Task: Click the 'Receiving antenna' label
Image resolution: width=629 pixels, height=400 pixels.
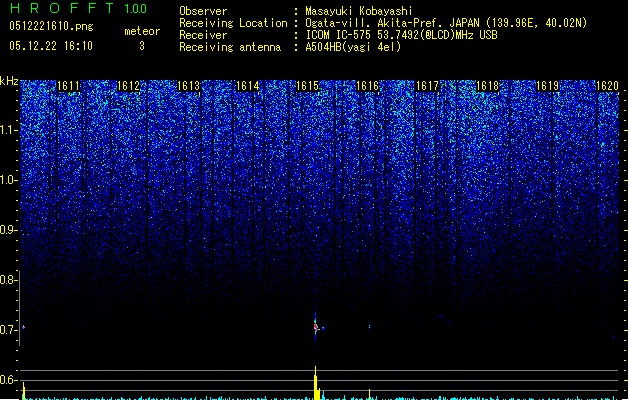Action: pyautogui.click(x=230, y=47)
